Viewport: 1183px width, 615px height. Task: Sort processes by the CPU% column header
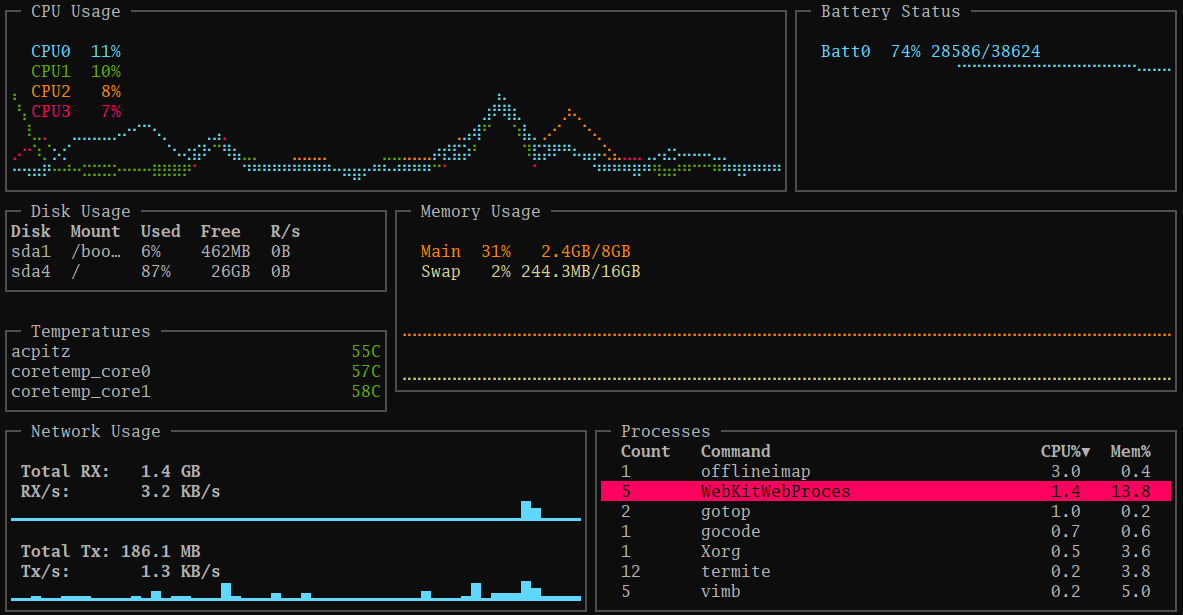tap(1065, 451)
